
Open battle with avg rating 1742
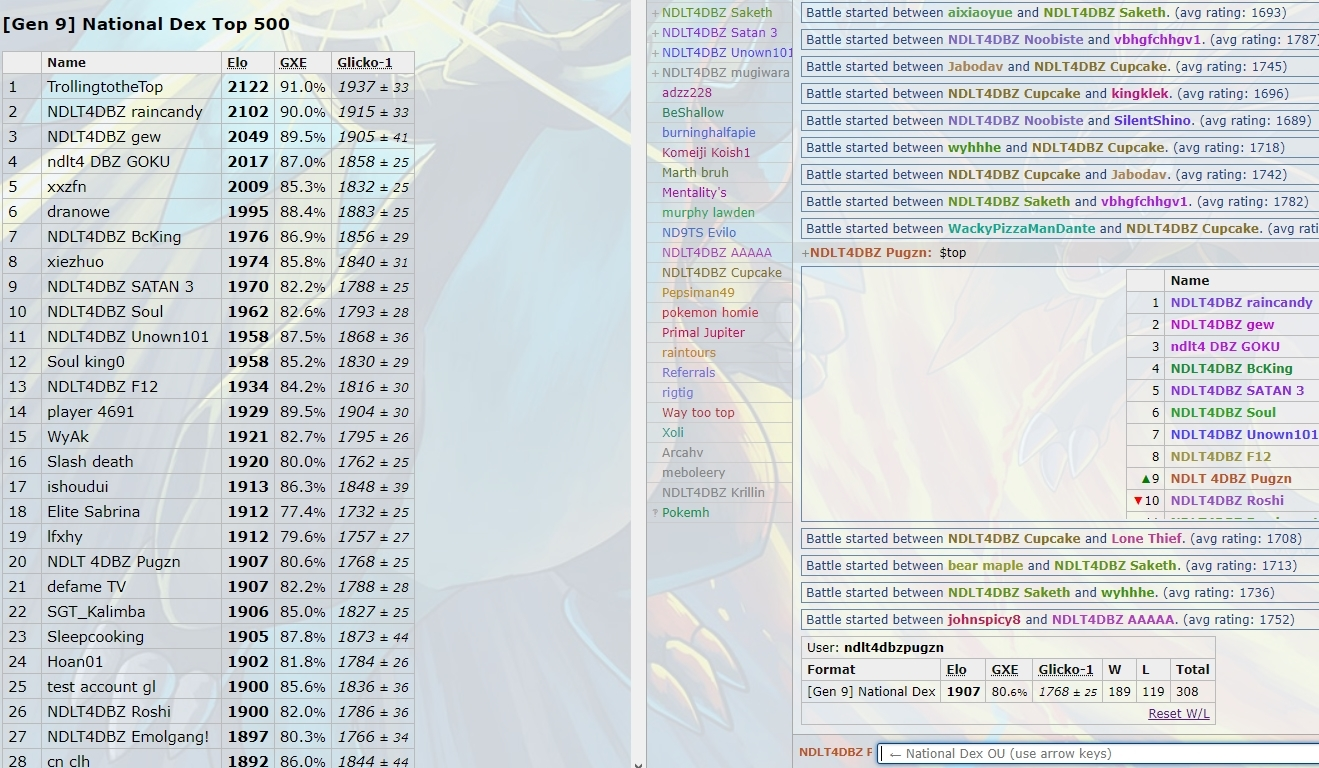pyautogui.click(x=1060, y=175)
